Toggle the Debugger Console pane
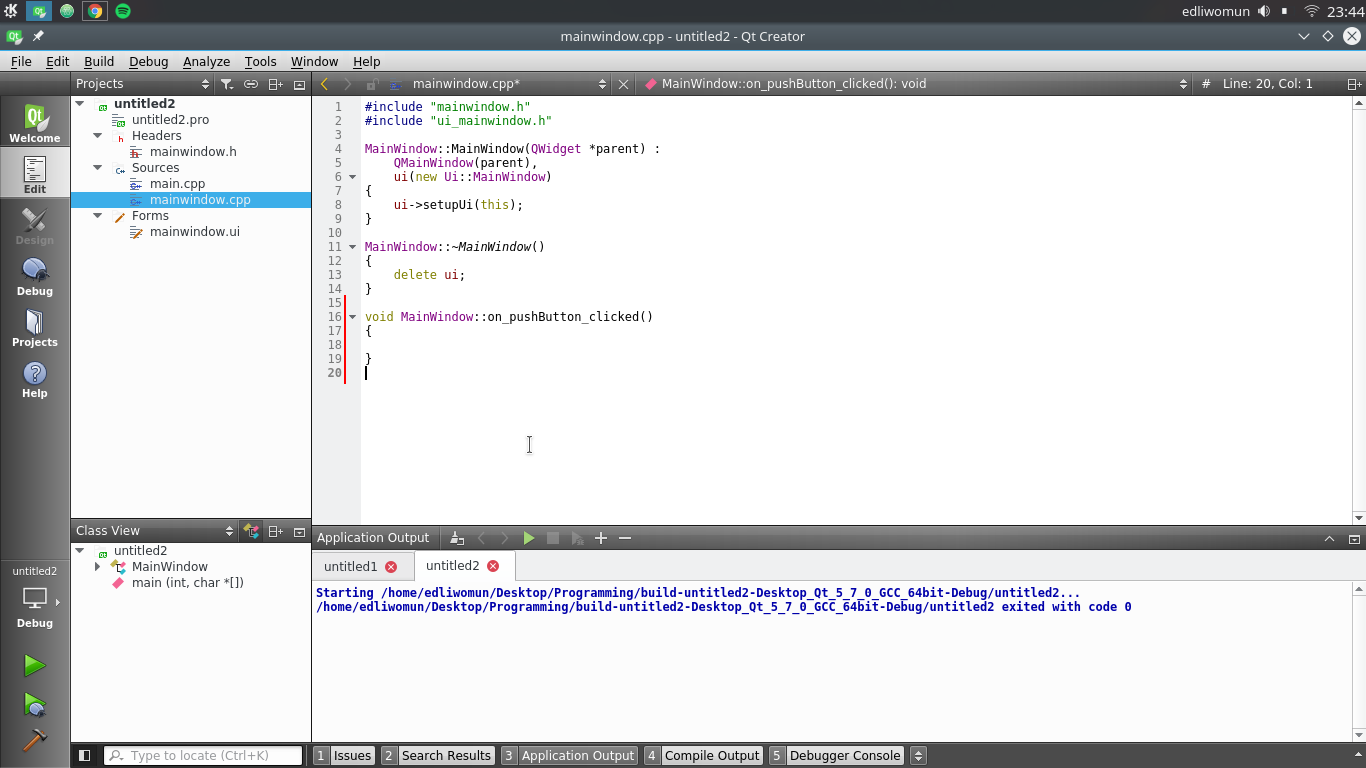Image resolution: width=1366 pixels, height=768 pixels. click(x=836, y=756)
